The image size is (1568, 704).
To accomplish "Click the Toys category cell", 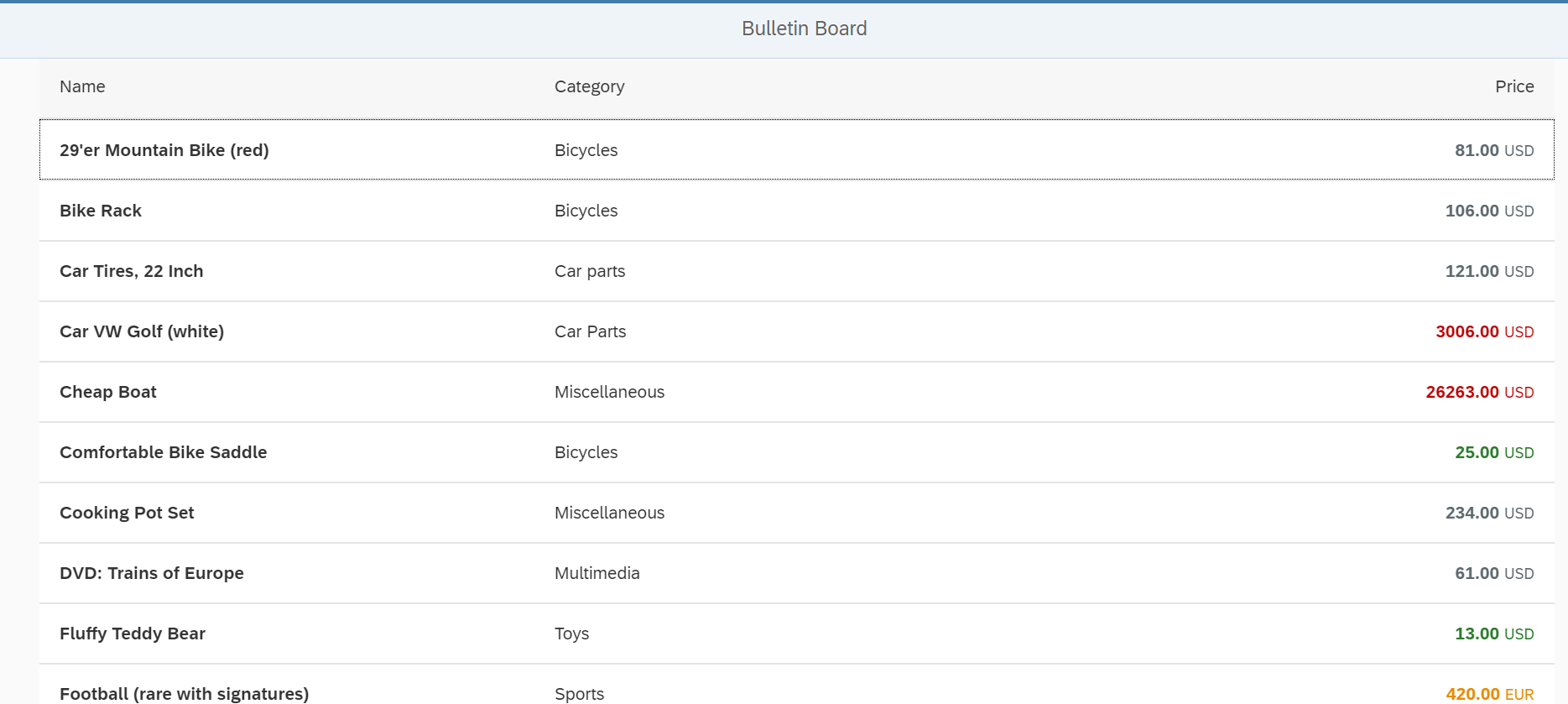I will (x=572, y=634).
